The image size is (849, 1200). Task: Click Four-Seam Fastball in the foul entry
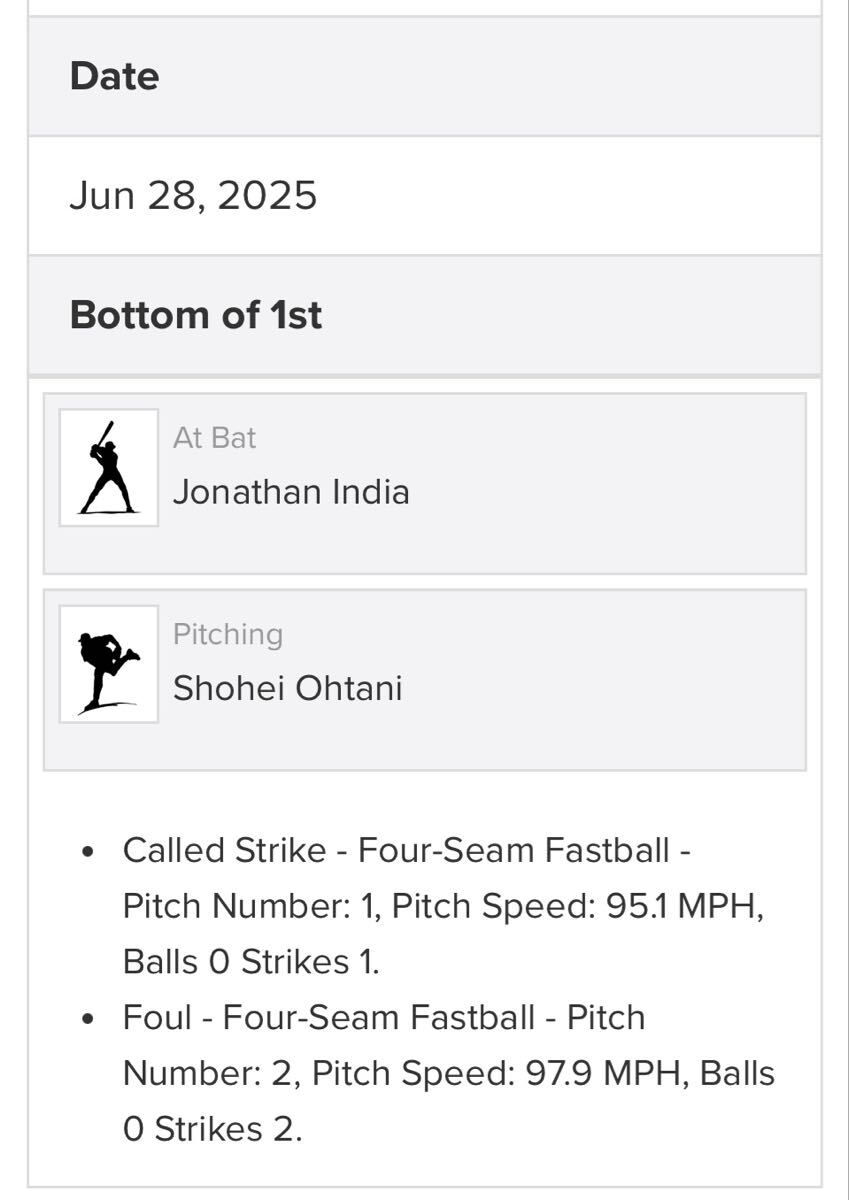pyautogui.click(x=378, y=1018)
